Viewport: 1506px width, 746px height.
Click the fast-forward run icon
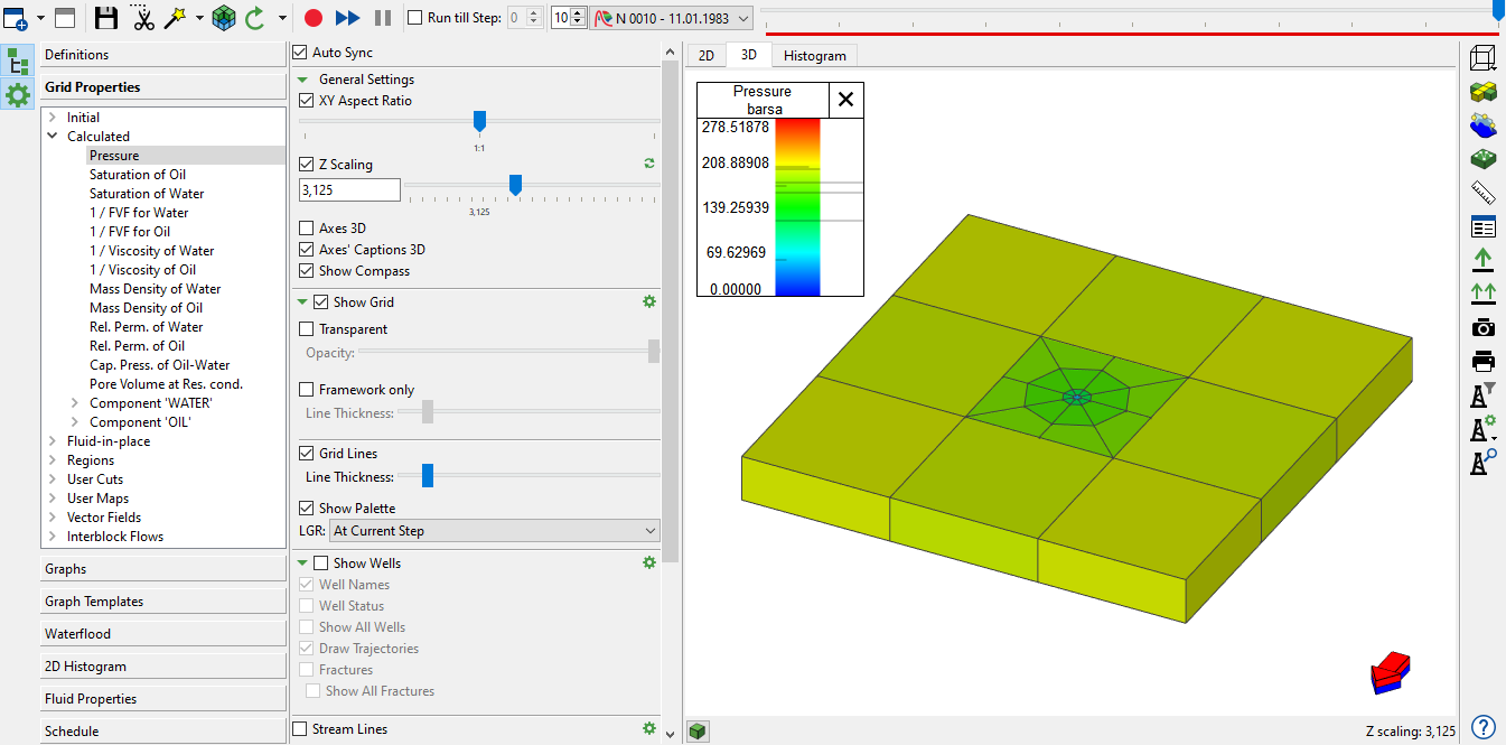coord(348,18)
